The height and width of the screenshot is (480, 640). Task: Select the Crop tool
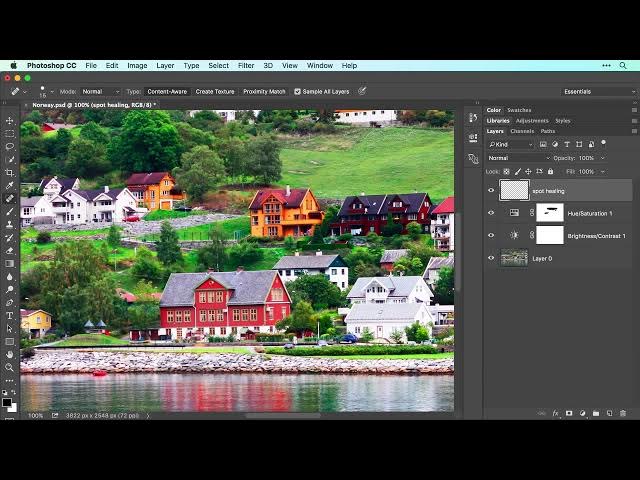(x=10, y=172)
